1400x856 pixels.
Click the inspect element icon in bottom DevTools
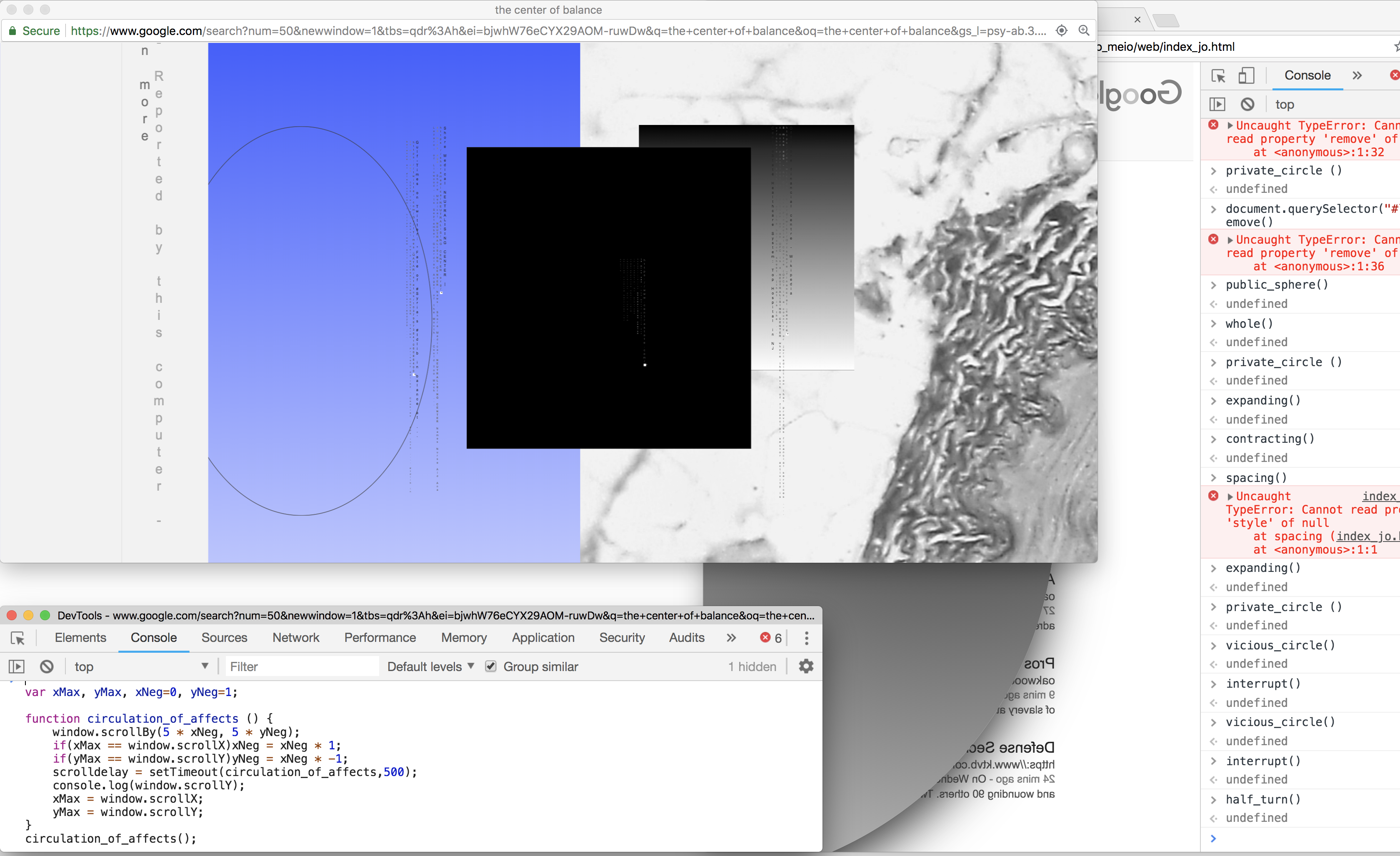tap(17, 638)
